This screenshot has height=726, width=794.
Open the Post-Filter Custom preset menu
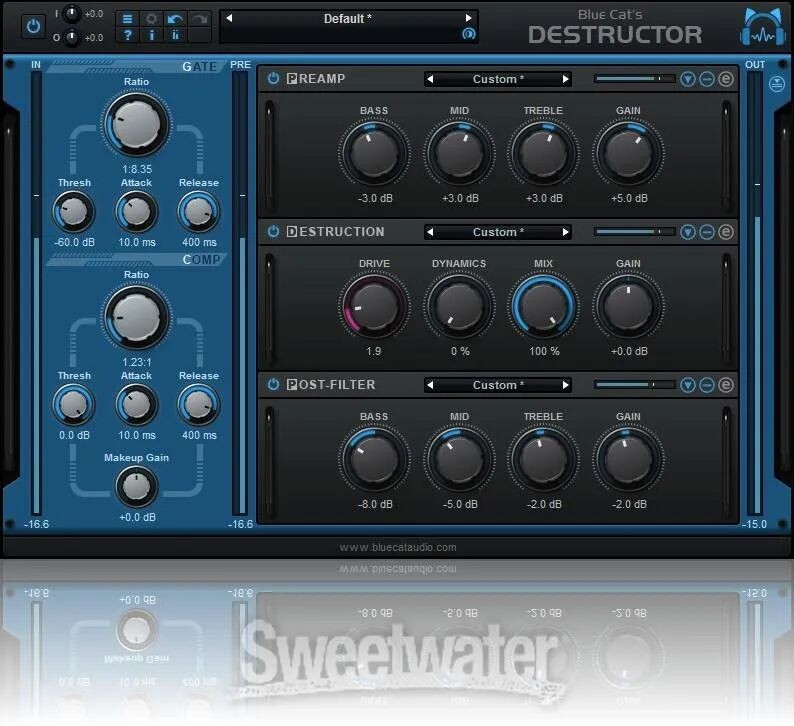[x=498, y=385]
